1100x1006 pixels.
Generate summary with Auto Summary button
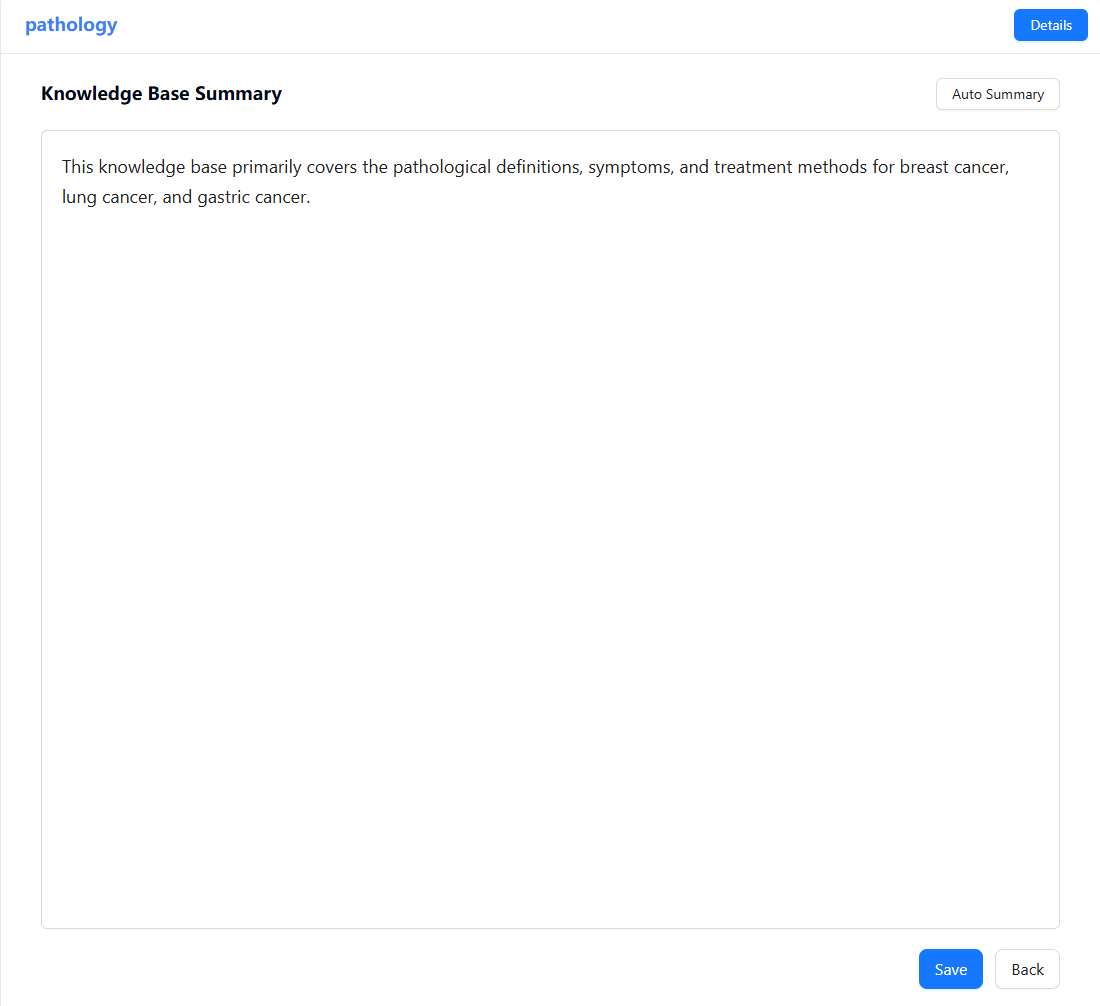click(997, 94)
